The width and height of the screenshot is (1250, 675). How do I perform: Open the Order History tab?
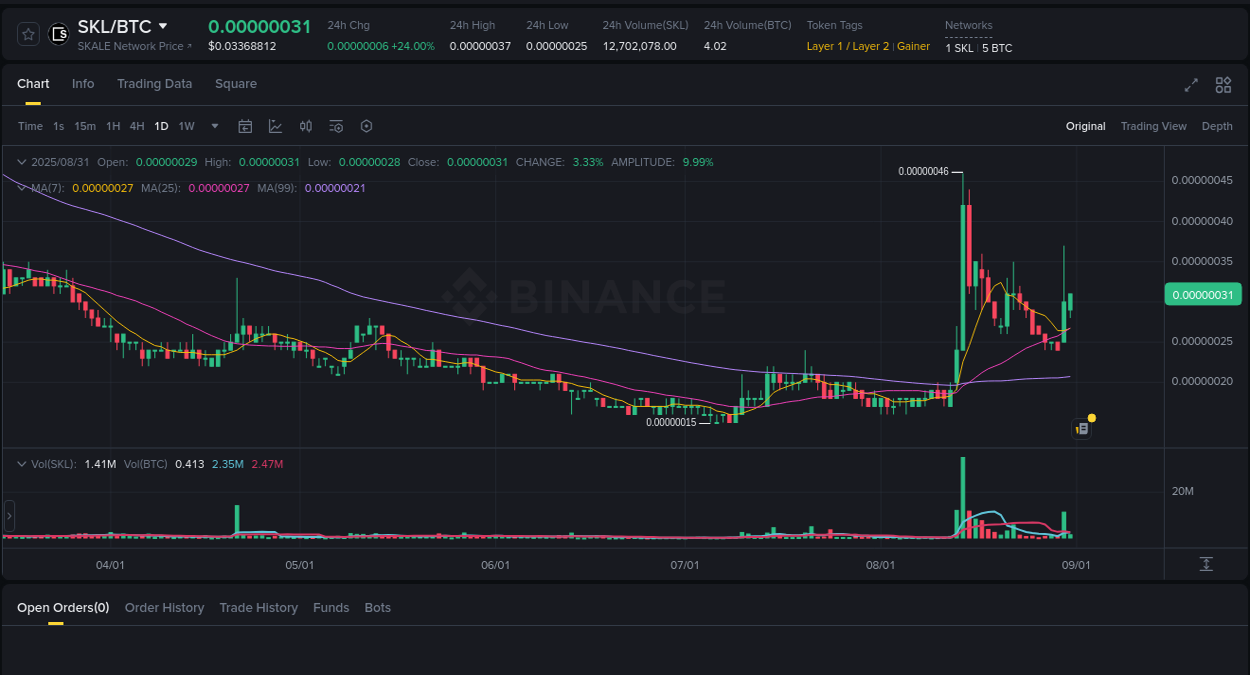click(x=164, y=607)
